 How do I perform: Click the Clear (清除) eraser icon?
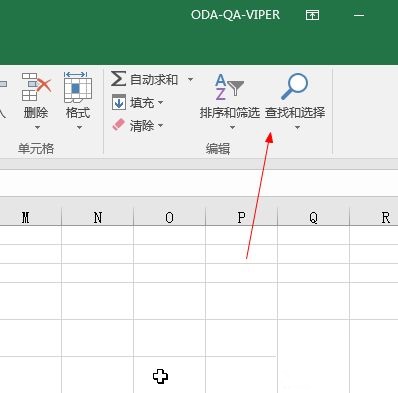[x=118, y=125]
